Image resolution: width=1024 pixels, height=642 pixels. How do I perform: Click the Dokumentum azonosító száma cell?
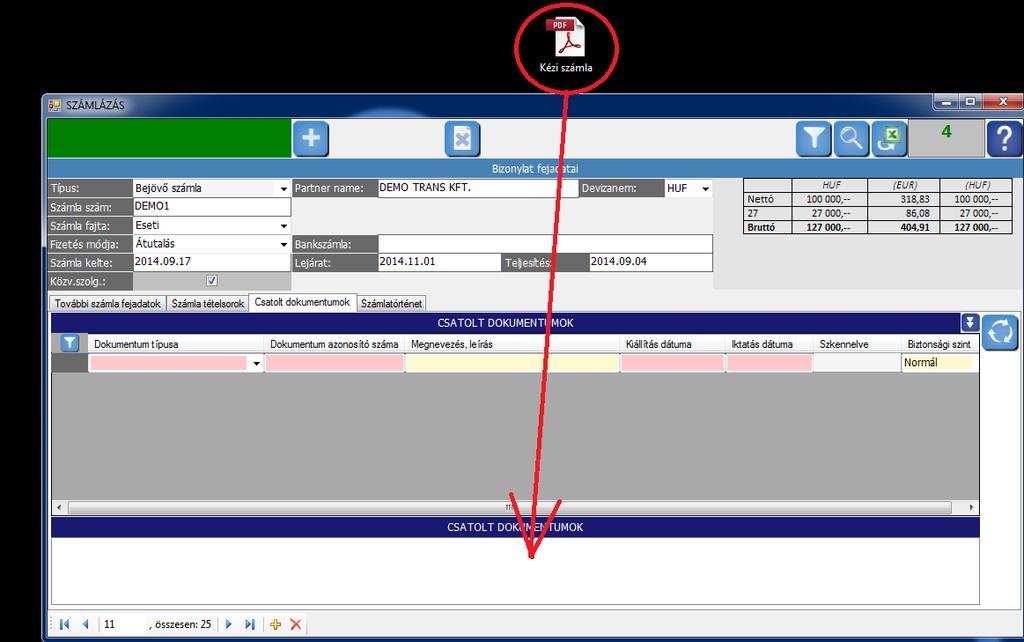pos(334,363)
